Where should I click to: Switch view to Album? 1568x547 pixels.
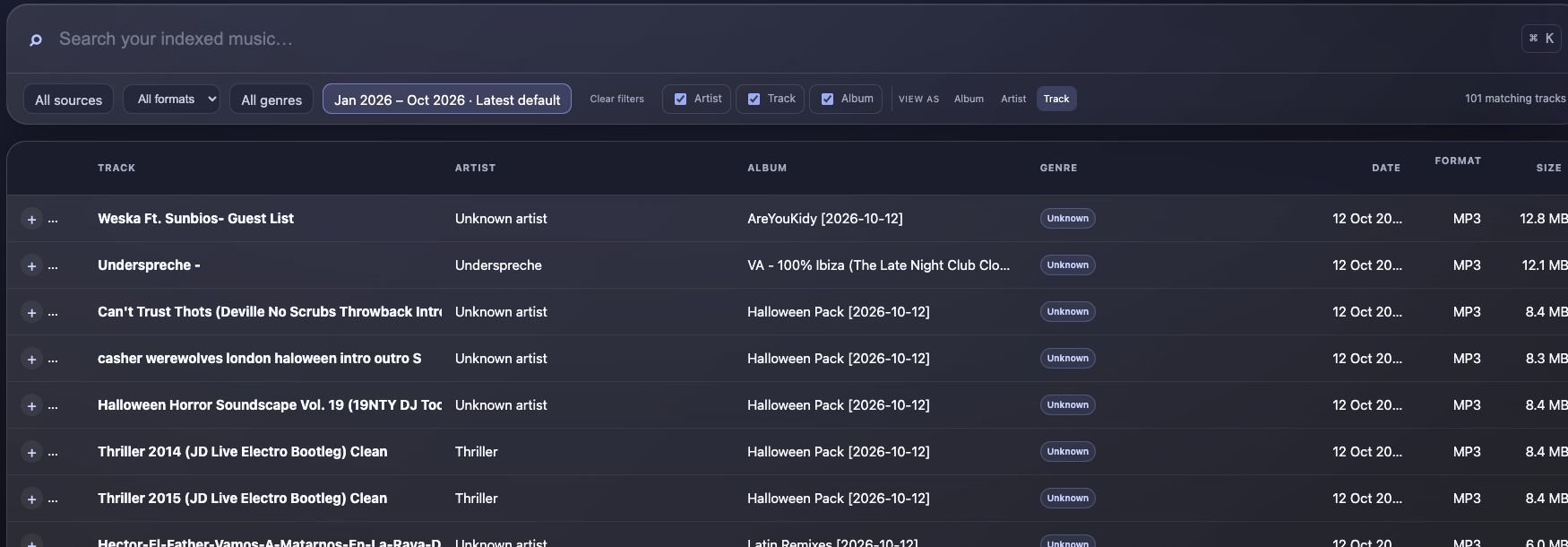pyautogui.click(x=969, y=99)
